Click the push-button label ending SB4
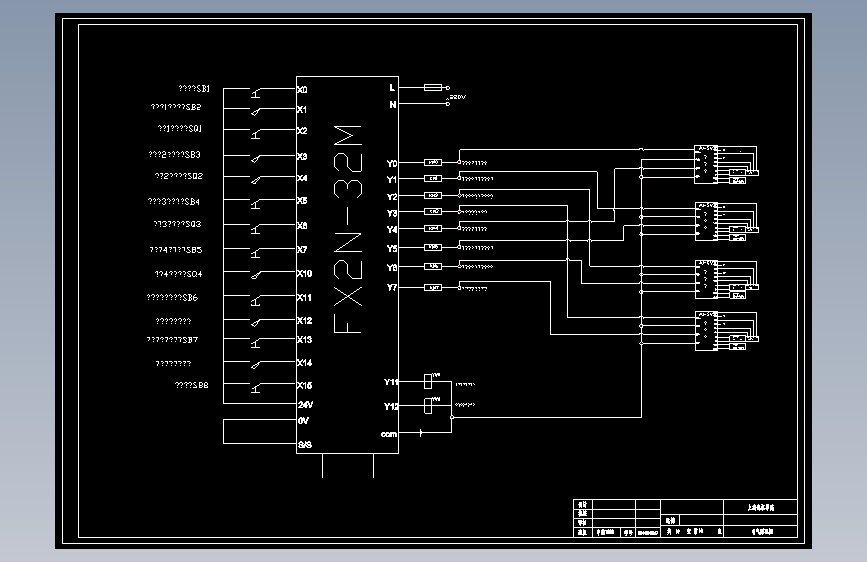 click(x=174, y=201)
